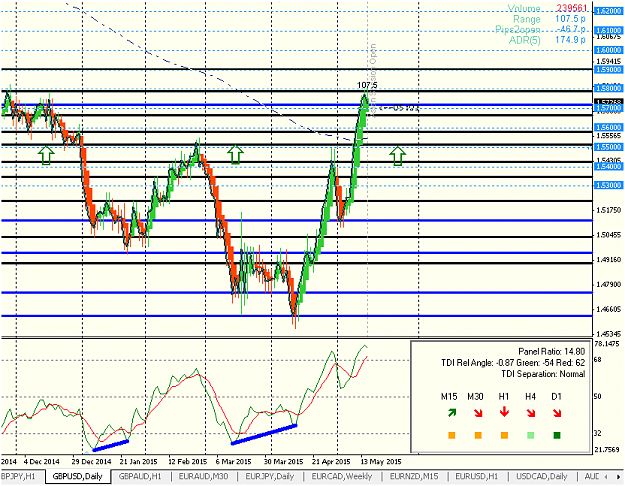The image size is (625, 486).
Task: Click the 1.58000 price level label
Action: pos(608,88)
